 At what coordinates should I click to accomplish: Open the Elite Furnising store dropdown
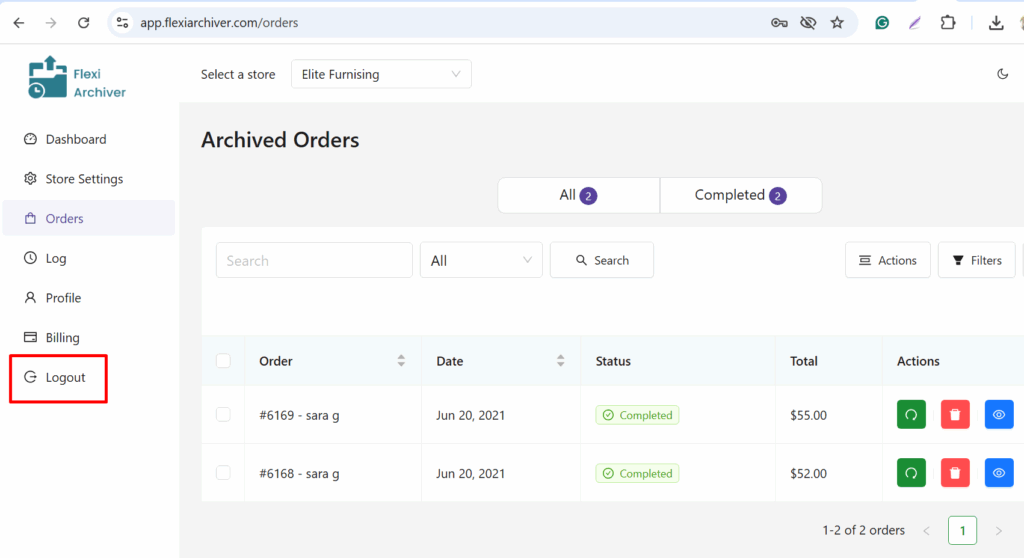point(381,74)
